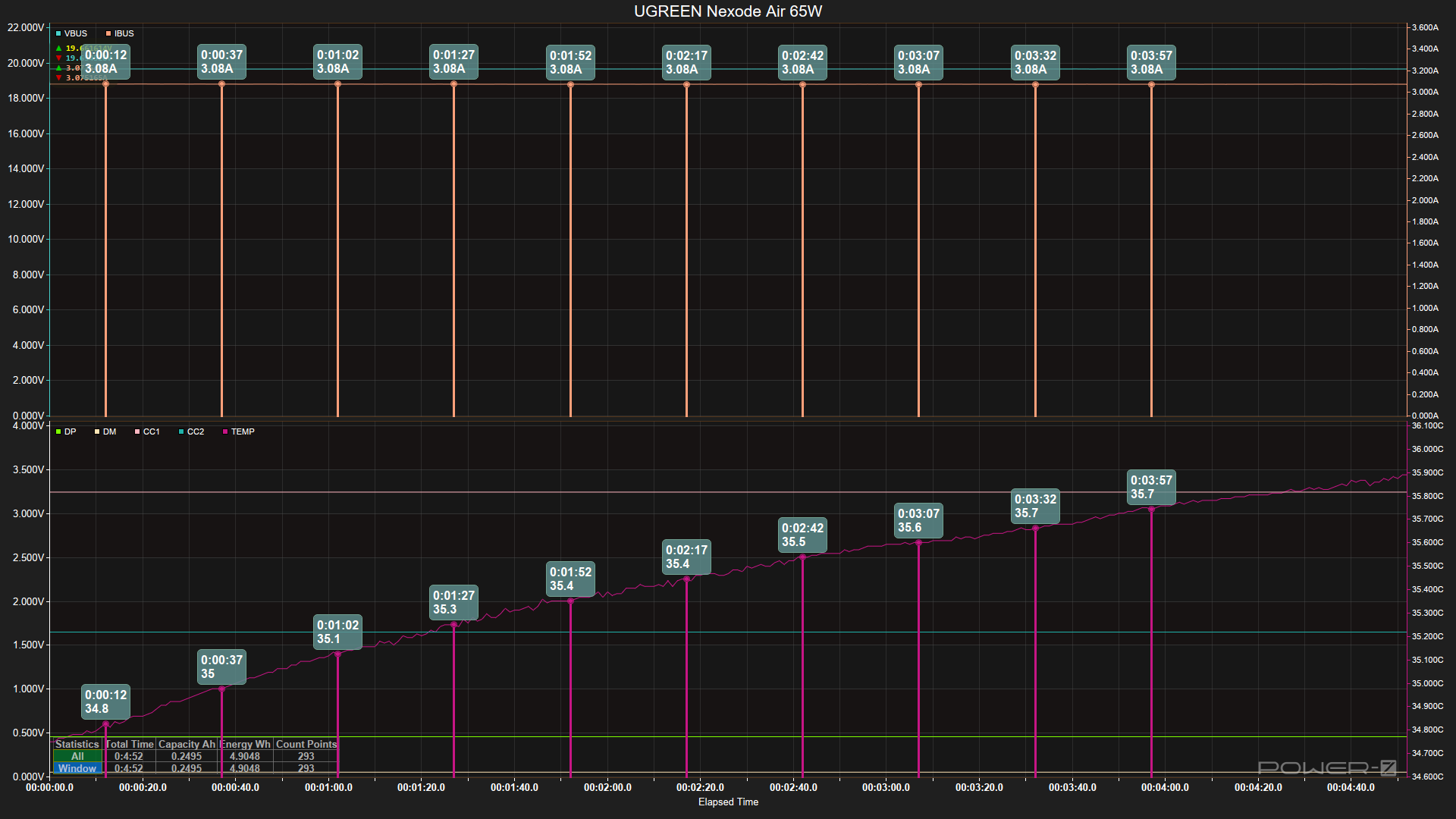Click the 0:01:02 35.1 temperature marker label
The image size is (1456, 819).
pos(337,632)
